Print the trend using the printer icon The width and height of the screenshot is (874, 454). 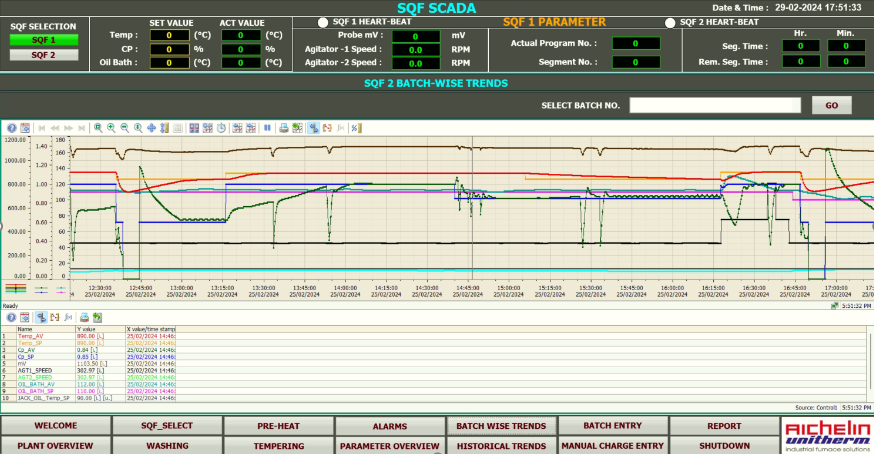pyautogui.click(x=283, y=128)
